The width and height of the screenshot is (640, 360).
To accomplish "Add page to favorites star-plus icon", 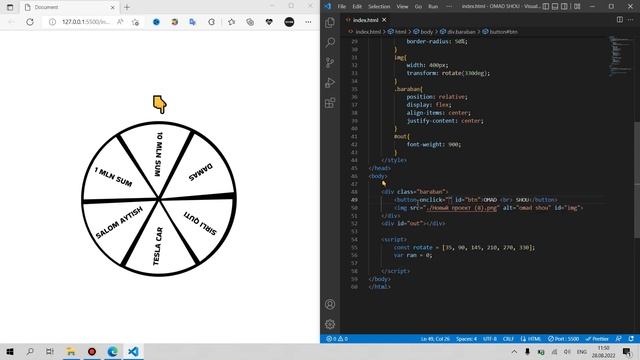I will [136, 22].
